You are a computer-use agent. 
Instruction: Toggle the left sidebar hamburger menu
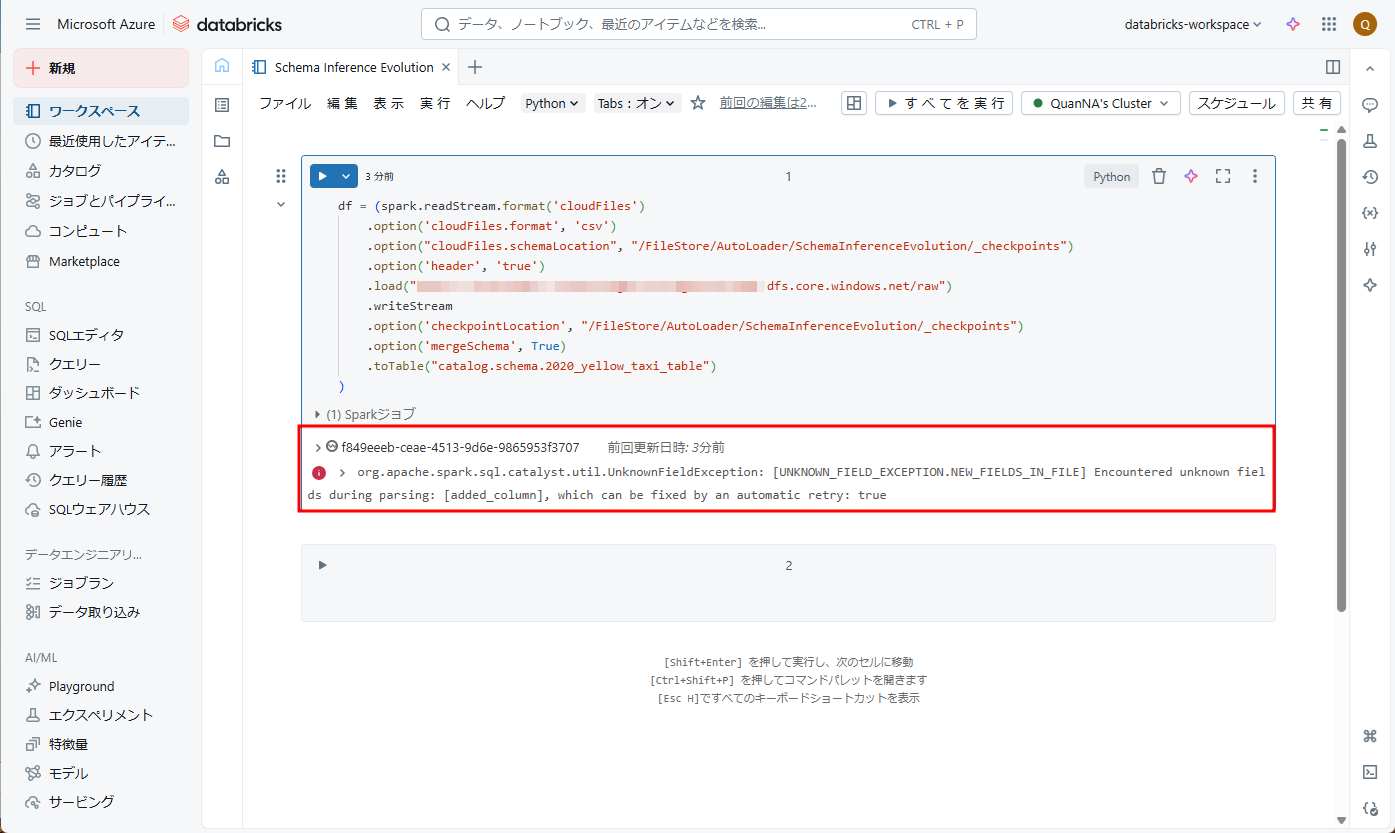click(33, 24)
